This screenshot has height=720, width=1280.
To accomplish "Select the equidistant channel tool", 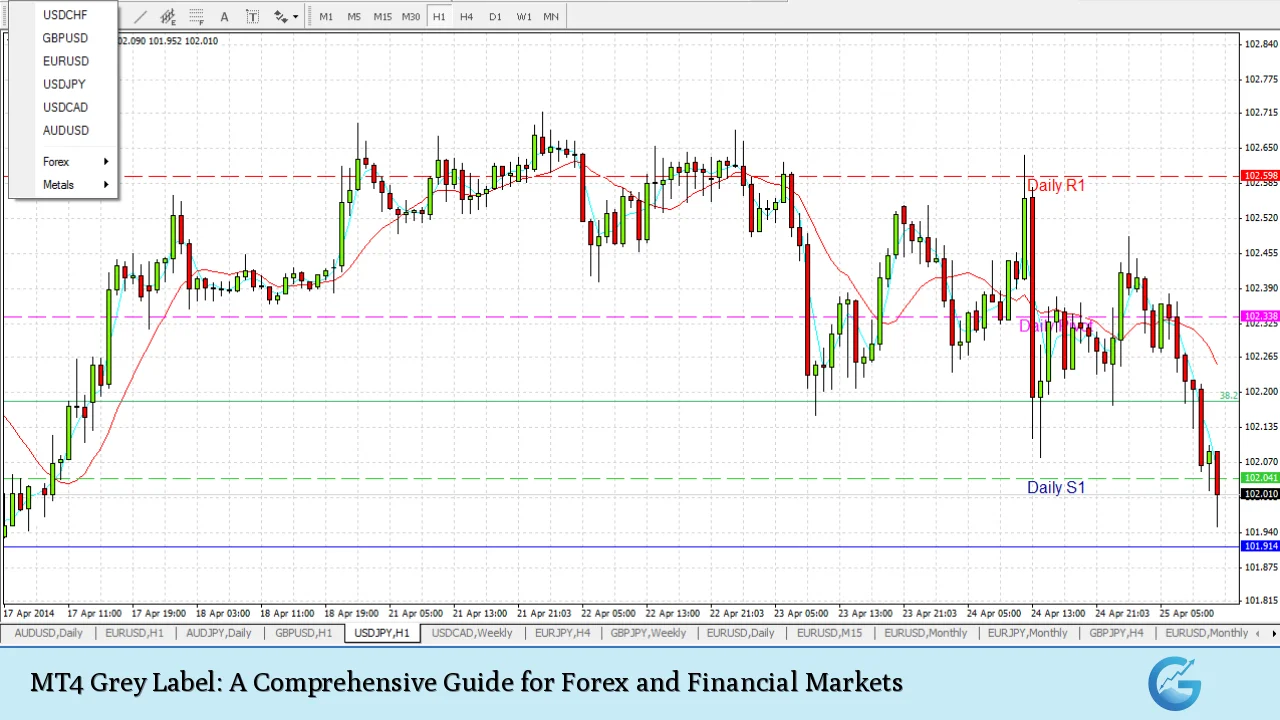I will pyautogui.click(x=169, y=16).
